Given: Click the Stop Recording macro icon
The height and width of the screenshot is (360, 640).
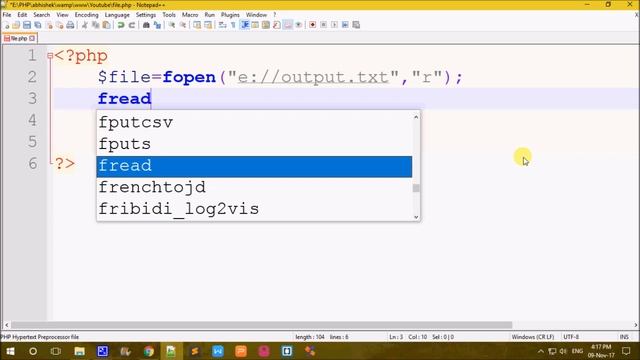Looking at the screenshot, I should 323,25.
